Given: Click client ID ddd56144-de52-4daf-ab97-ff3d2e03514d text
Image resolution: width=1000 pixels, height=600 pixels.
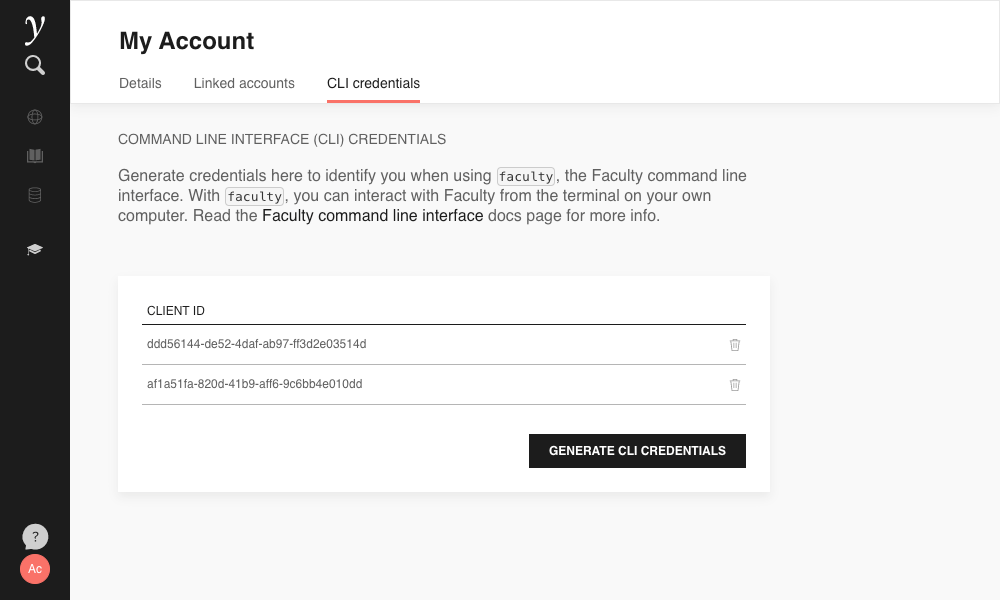Looking at the screenshot, I should pos(256,344).
